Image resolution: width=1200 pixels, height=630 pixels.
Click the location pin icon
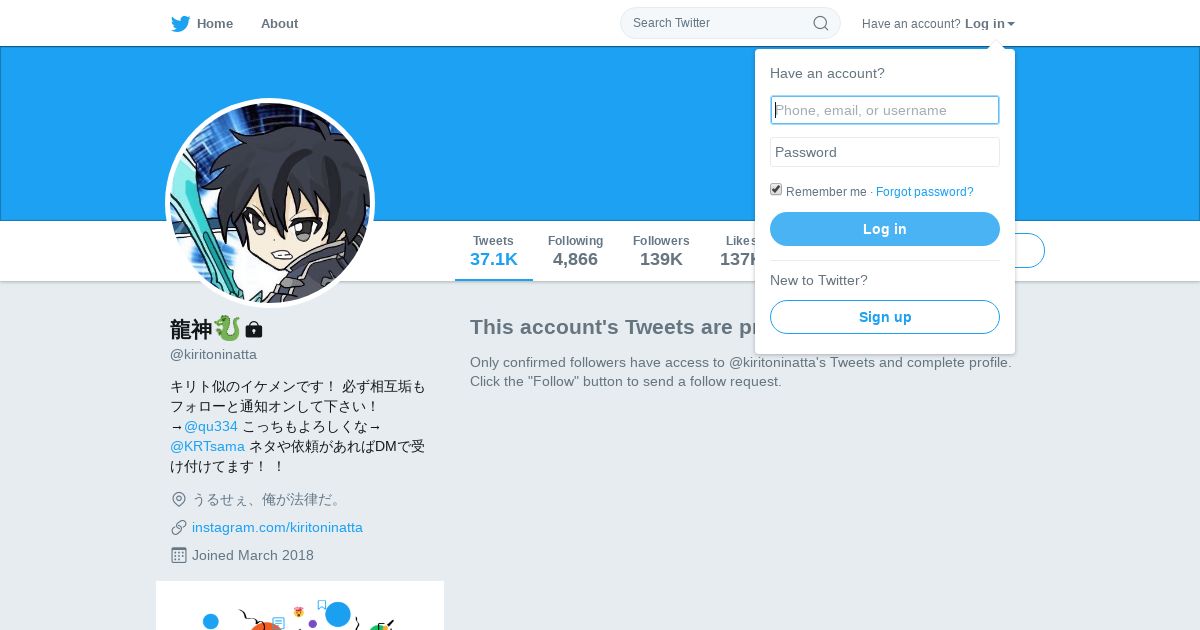(x=179, y=499)
